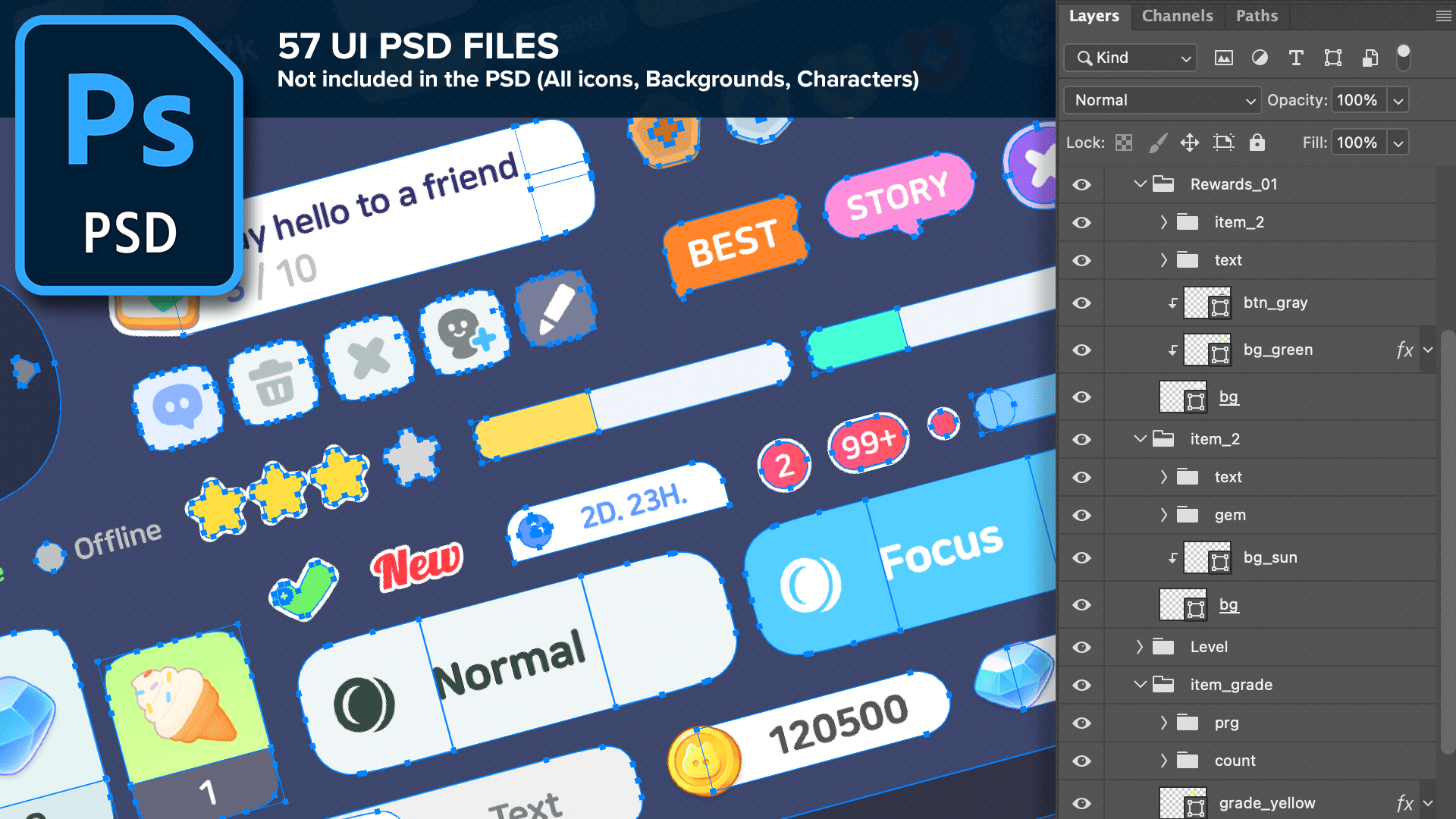Hide the Rewards_01 group
Screen dimensions: 1456x819
1082,184
